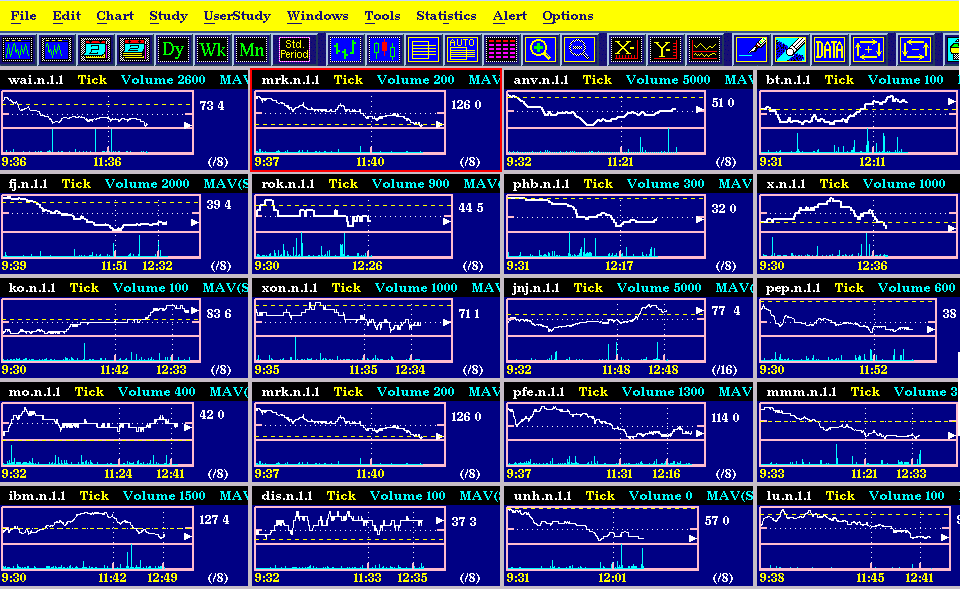This screenshot has height=589, width=960.
Task: Click the jnj.n.1.1 symbol title
Action: click(536, 288)
